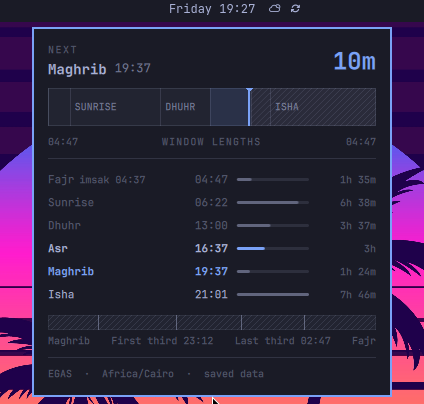Click the Maghrib row label in list
The image size is (424, 404).
71,271
